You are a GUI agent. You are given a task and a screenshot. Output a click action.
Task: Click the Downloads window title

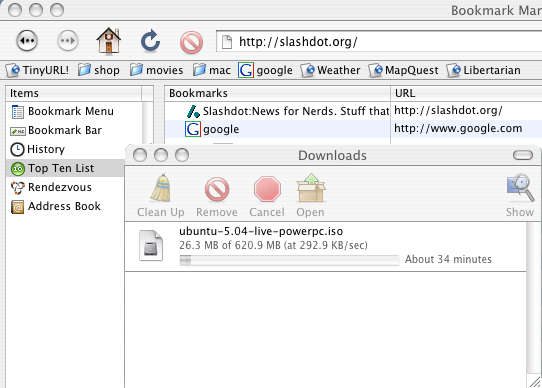click(332, 156)
